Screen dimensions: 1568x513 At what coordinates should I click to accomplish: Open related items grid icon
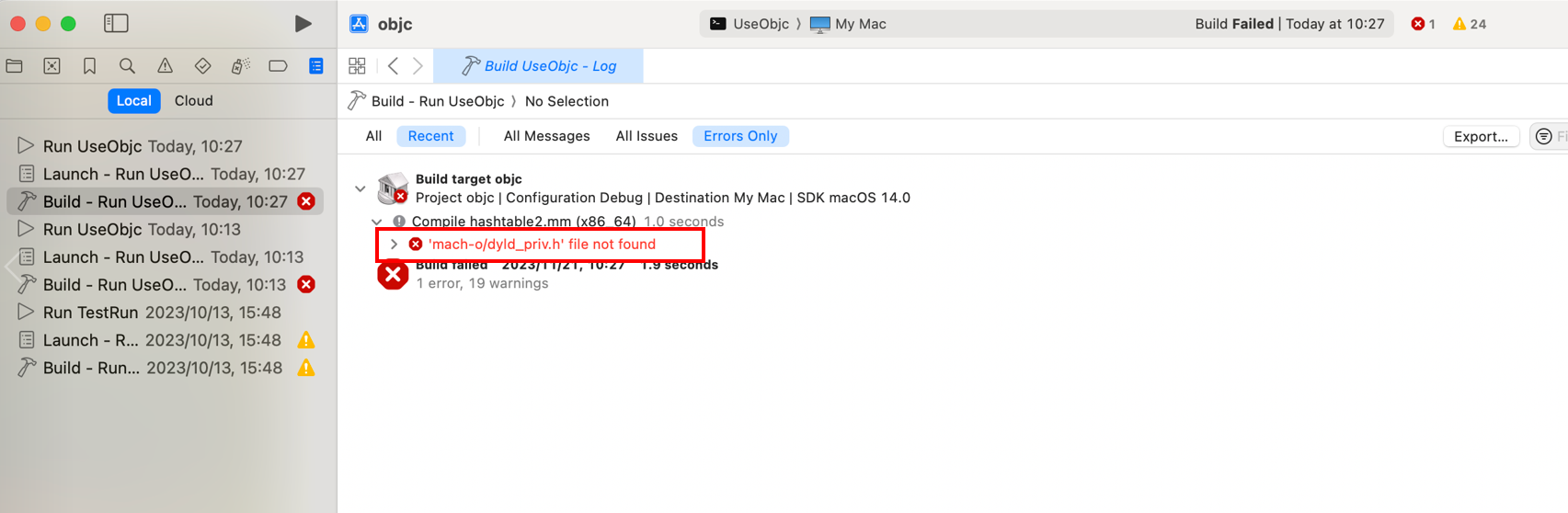(358, 65)
